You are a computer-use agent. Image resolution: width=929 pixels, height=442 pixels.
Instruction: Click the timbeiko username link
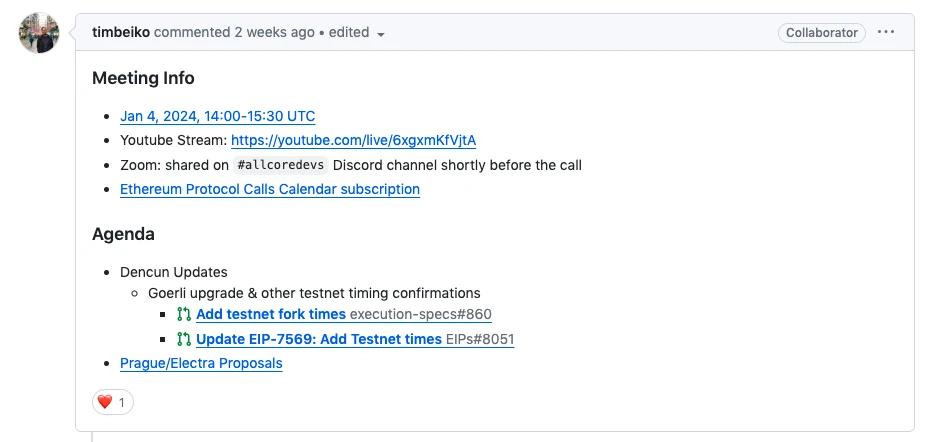coord(120,32)
